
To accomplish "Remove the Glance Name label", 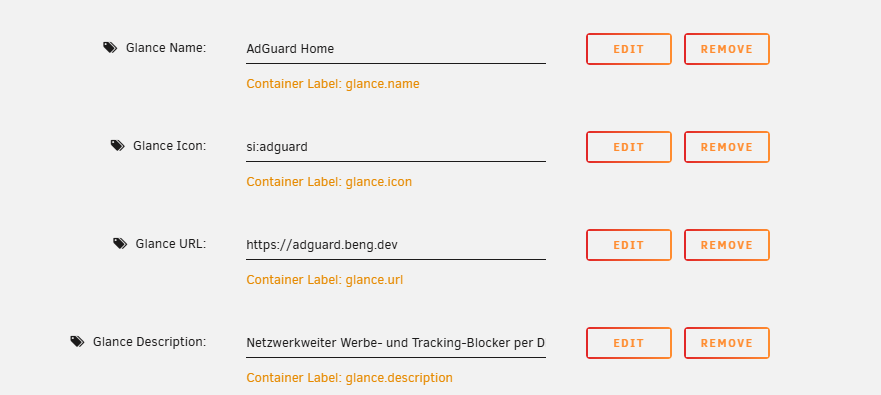I will click(726, 49).
